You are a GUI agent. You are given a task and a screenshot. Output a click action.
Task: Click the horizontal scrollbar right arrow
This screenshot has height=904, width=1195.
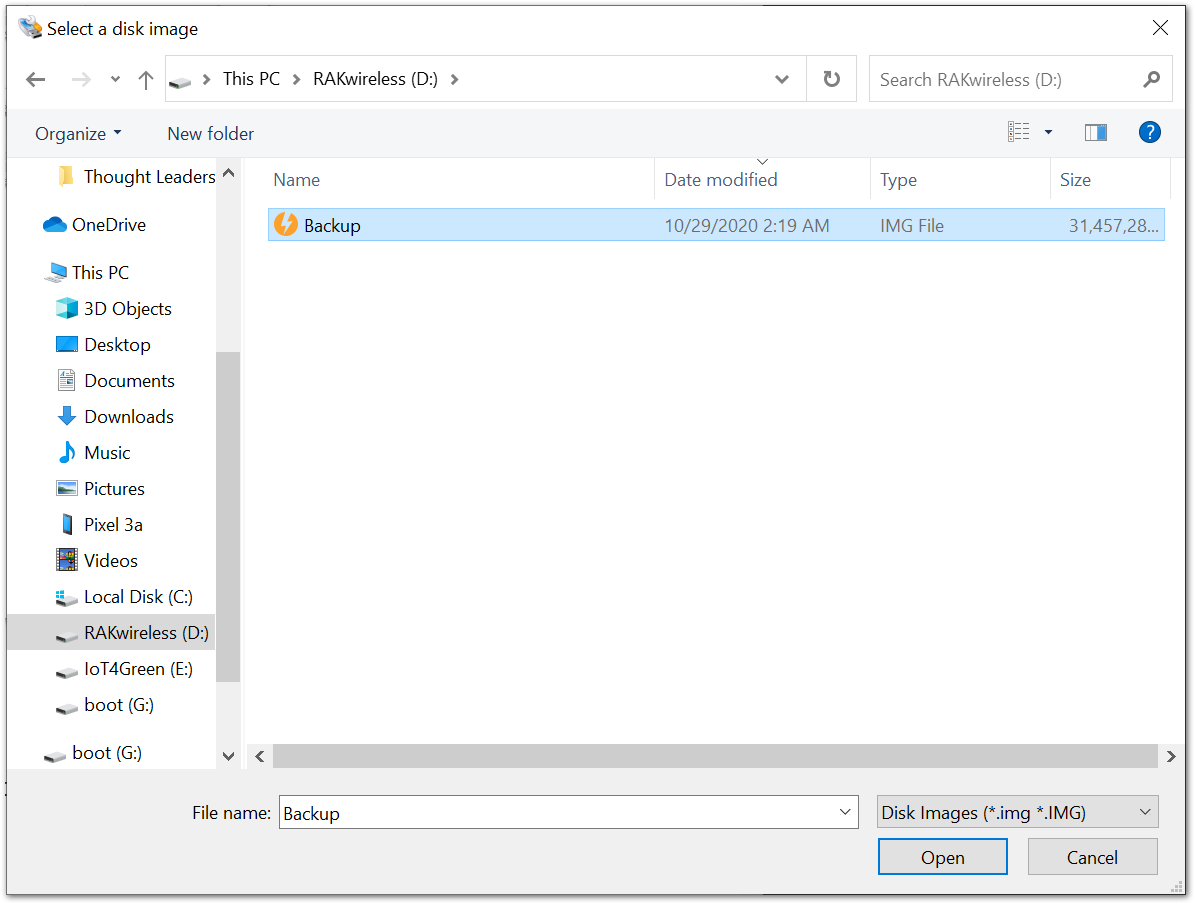click(x=1171, y=756)
